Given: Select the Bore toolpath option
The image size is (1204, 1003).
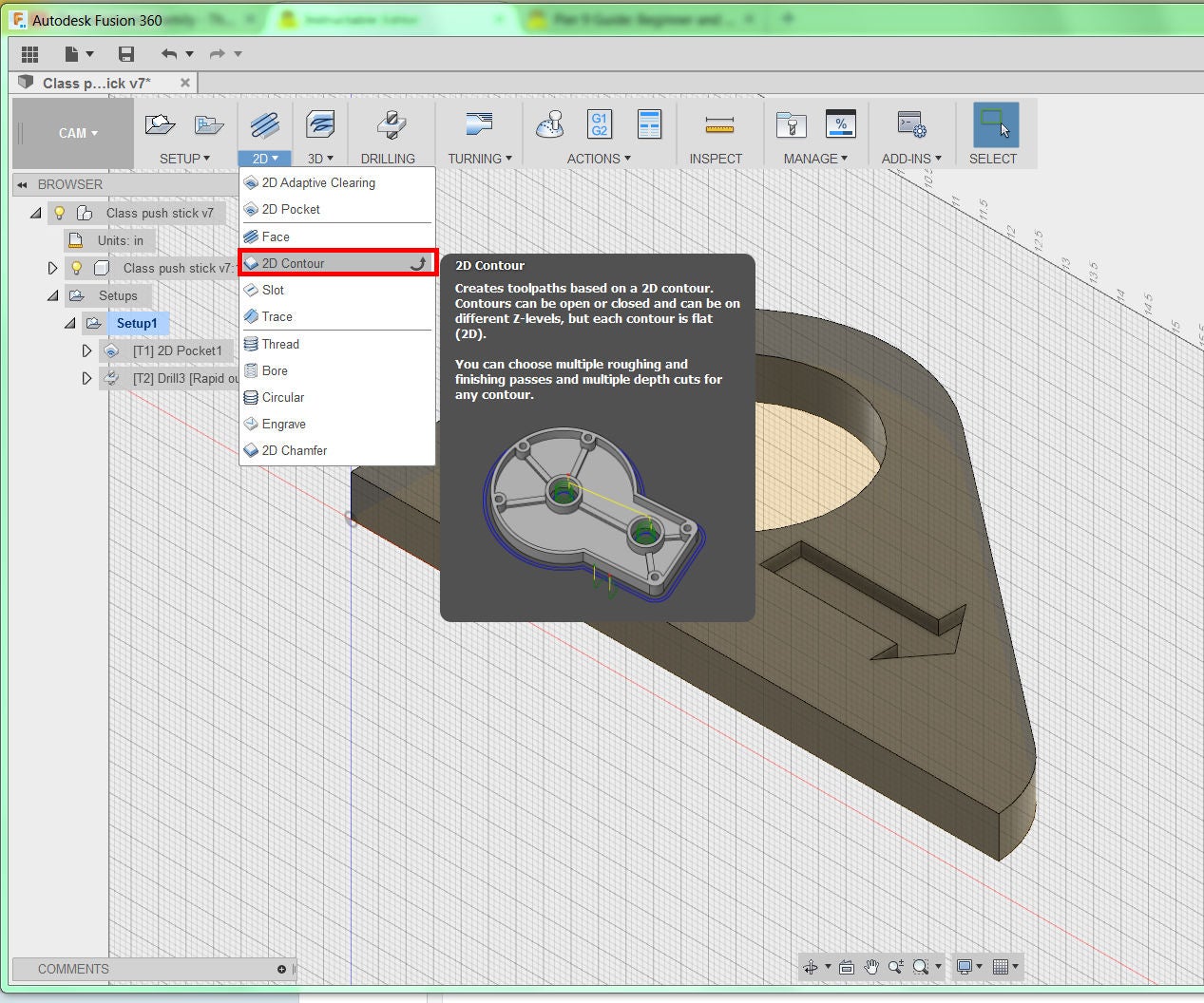Looking at the screenshot, I should click(x=274, y=370).
